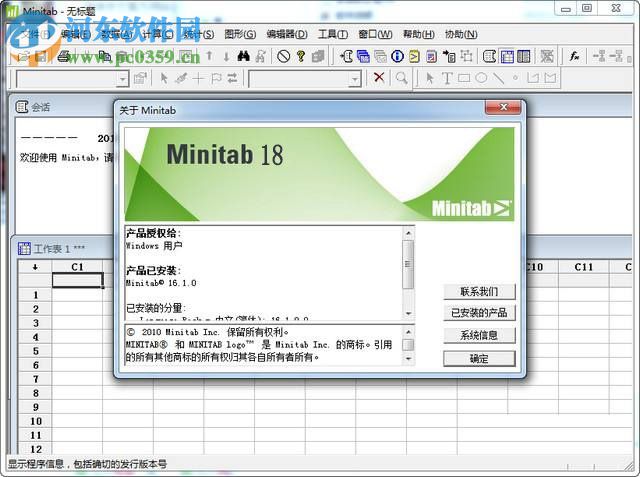Click the Session window toolbar icon
The width and height of the screenshot is (640, 477).
(489, 56)
